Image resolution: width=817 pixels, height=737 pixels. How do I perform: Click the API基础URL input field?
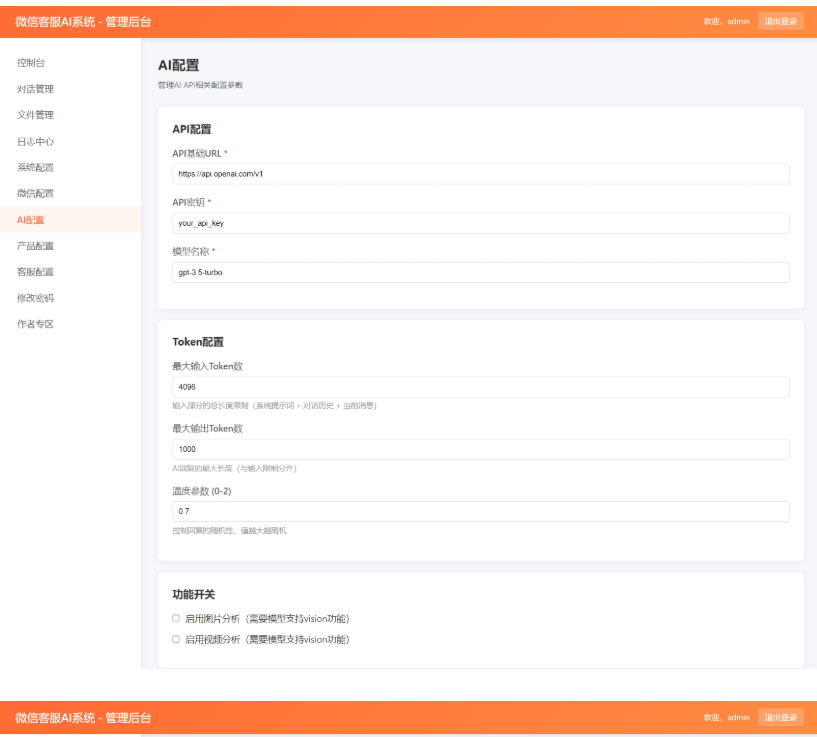pyautogui.click(x=478, y=172)
